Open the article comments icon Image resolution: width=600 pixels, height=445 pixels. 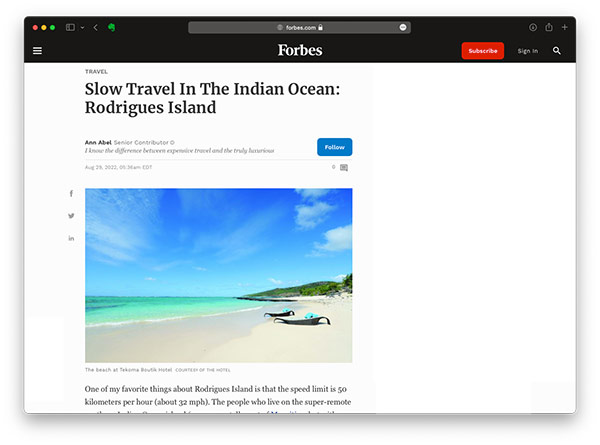click(x=344, y=168)
